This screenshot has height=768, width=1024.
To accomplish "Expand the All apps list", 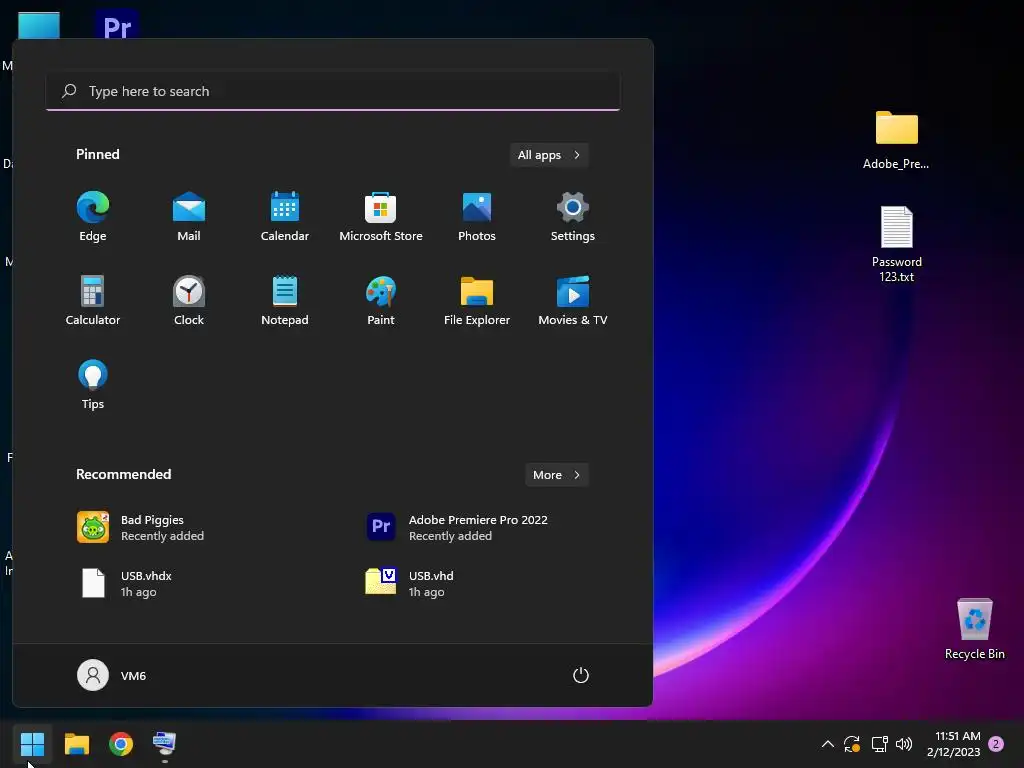I will [x=549, y=155].
